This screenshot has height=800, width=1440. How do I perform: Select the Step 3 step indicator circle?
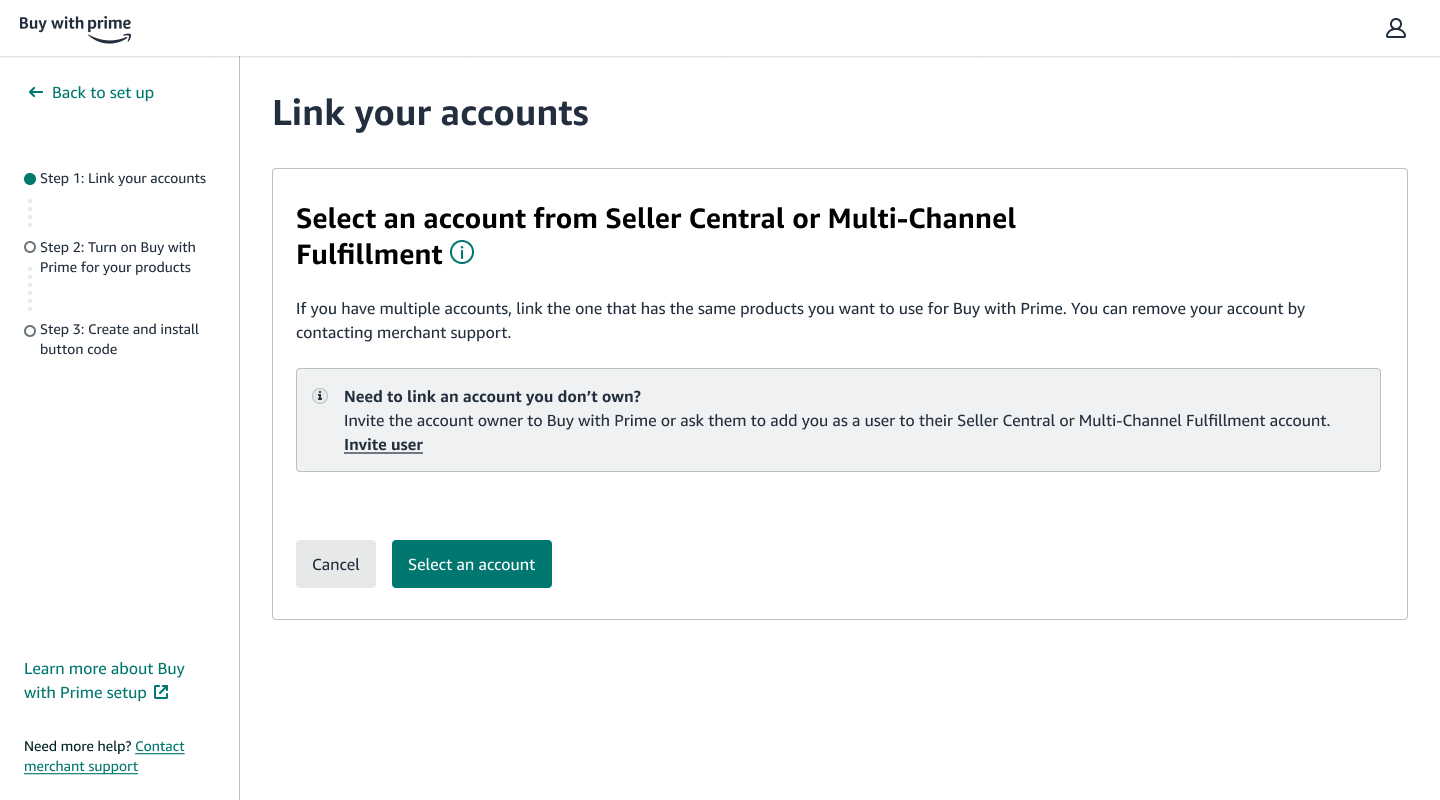click(29, 330)
